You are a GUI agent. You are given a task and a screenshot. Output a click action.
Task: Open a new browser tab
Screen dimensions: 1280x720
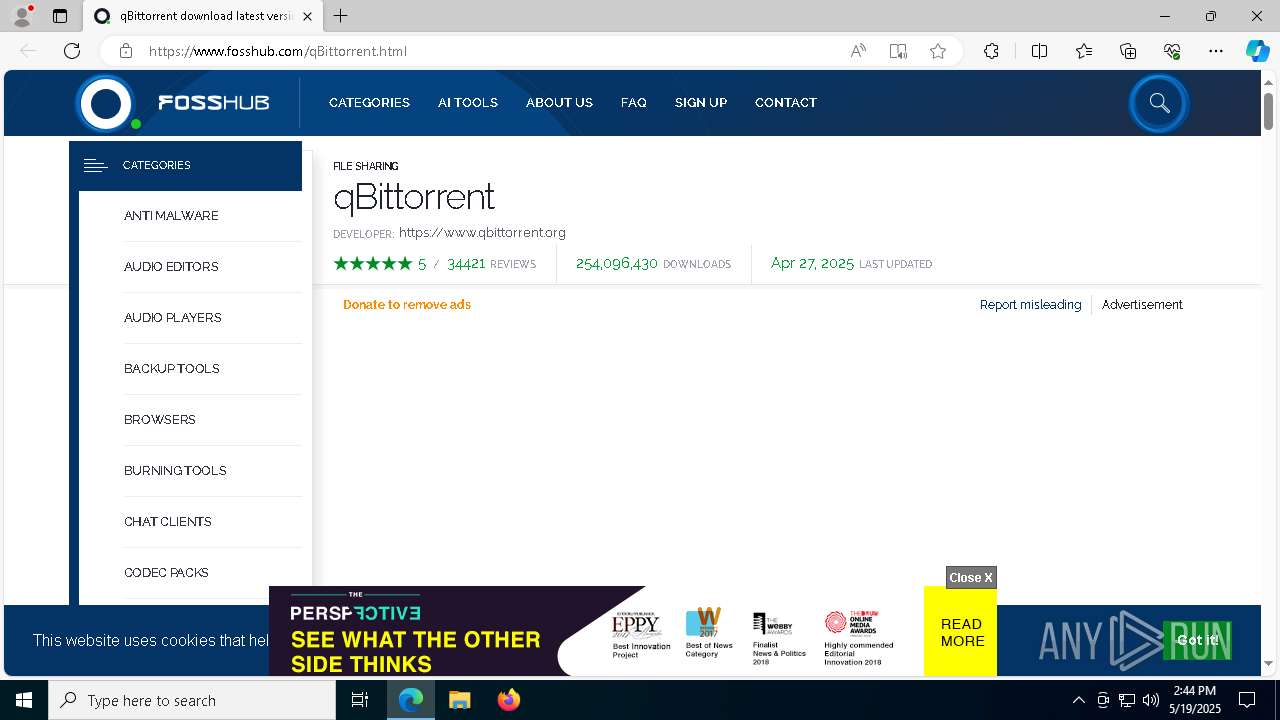(x=341, y=16)
